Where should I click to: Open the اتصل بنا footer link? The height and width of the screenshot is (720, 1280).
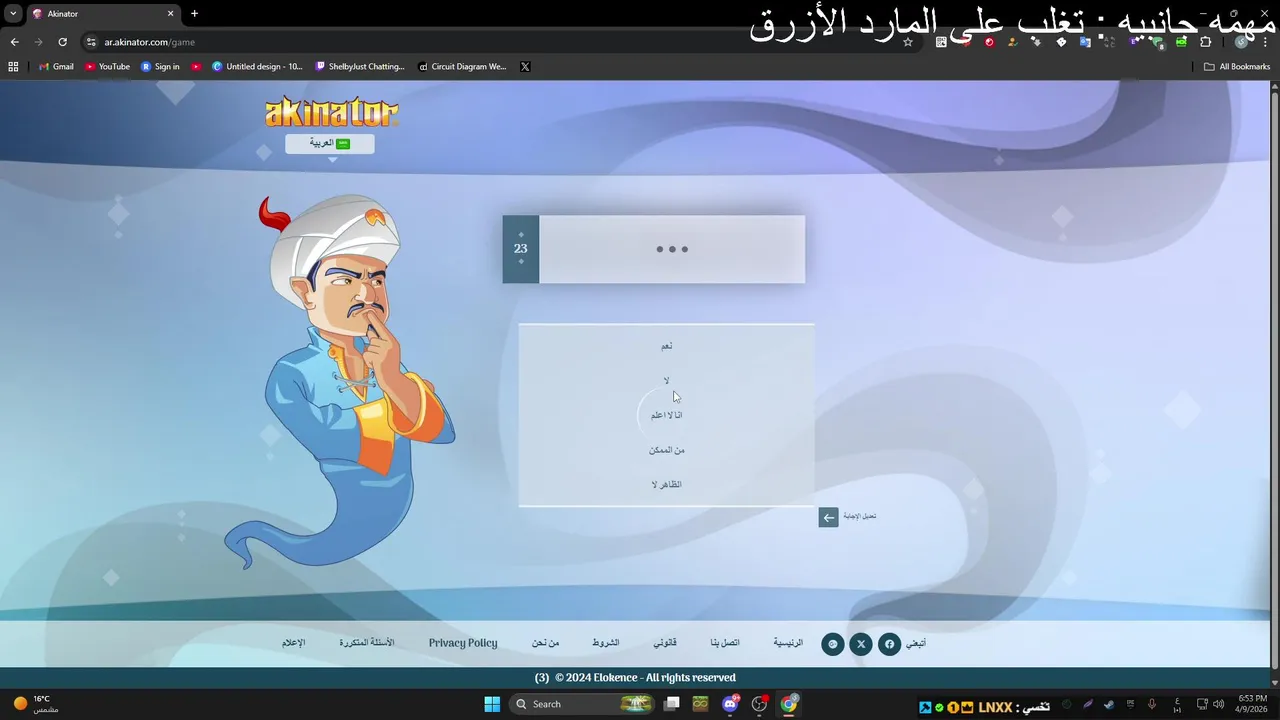(725, 643)
